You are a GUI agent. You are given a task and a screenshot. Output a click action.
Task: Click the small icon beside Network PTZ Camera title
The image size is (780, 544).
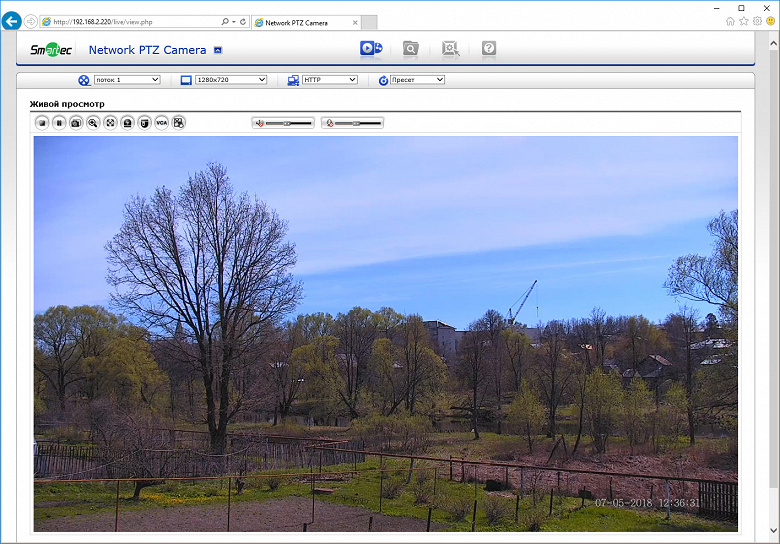pyautogui.click(x=218, y=50)
